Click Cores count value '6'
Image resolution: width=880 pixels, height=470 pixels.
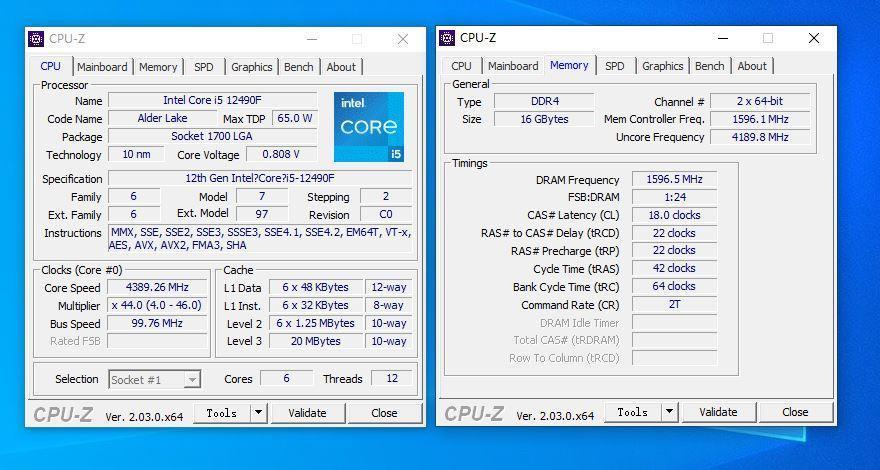click(x=286, y=378)
